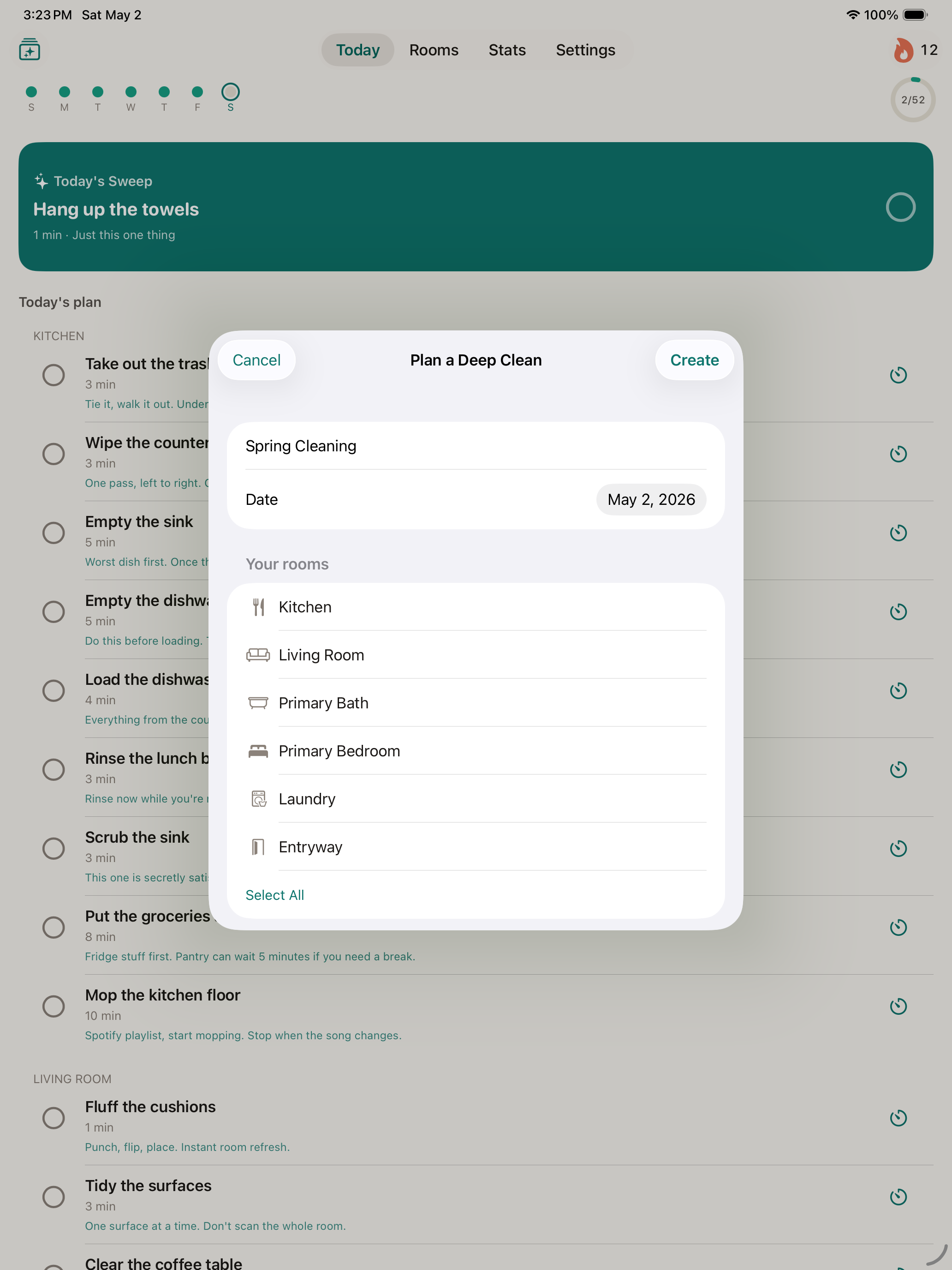Check the Wi-Fi status icon
952x1270 pixels.
(853, 15)
